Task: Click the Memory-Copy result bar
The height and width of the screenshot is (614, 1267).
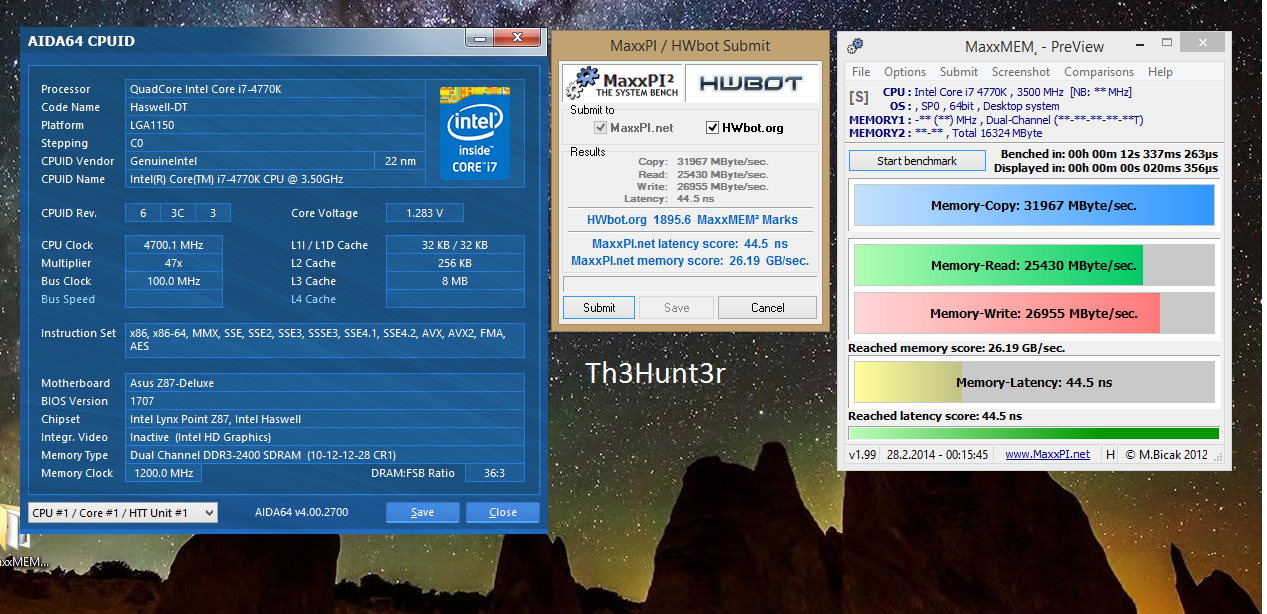Action: click(x=1034, y=205)
